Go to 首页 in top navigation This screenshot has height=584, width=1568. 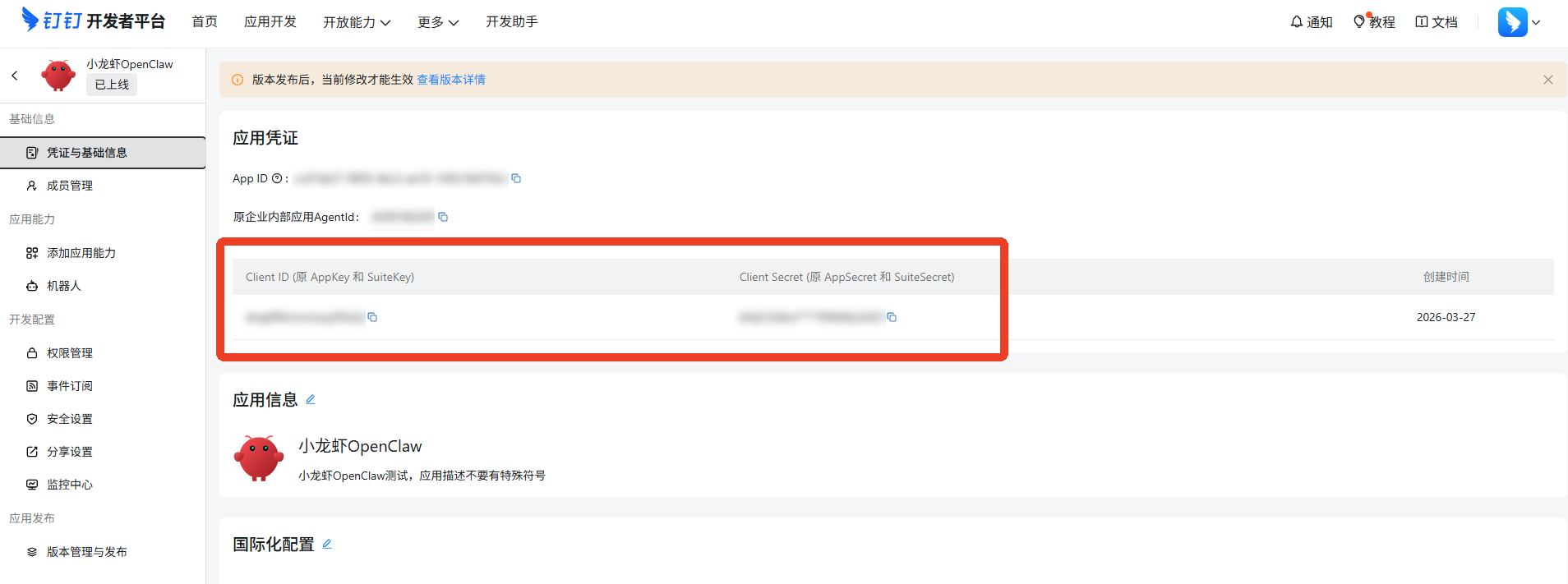click(205, 21)
